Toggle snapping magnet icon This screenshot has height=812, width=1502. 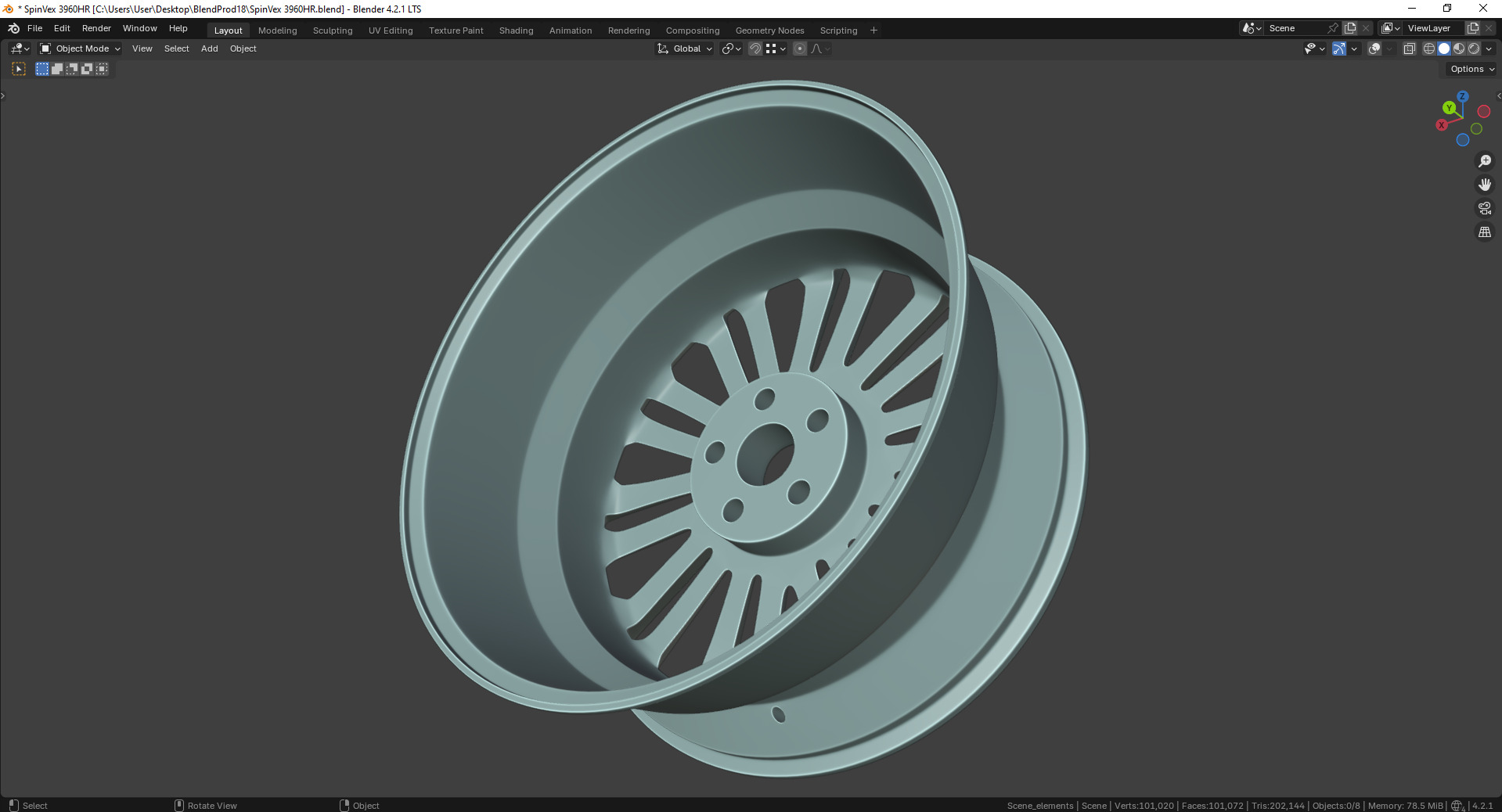tap(755, 49)
